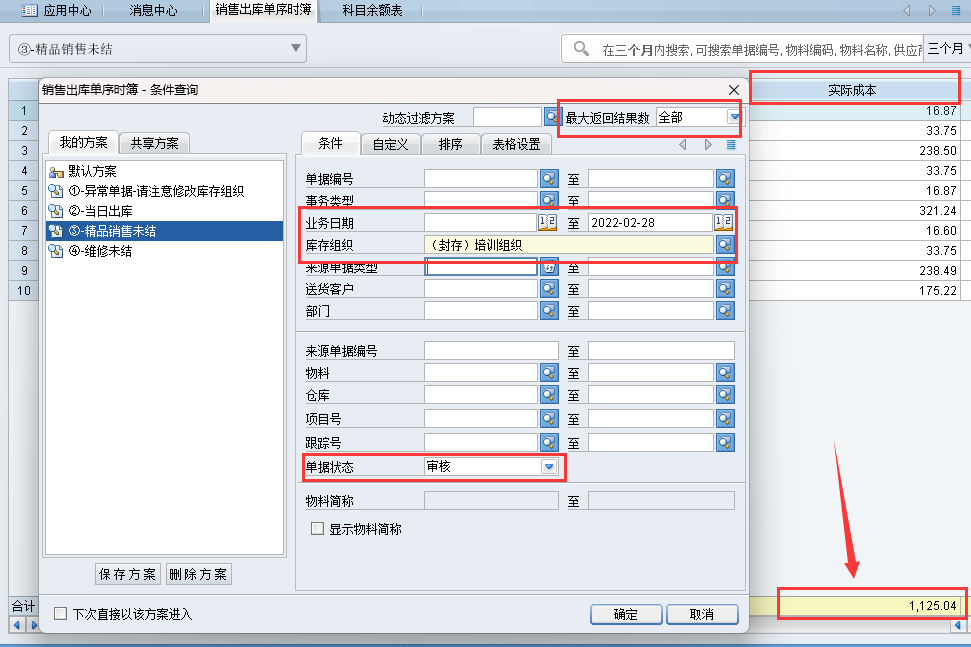Check 下次直接以该方案进入 option
Screen dimensions: 971x647
[x=61, y=614]
